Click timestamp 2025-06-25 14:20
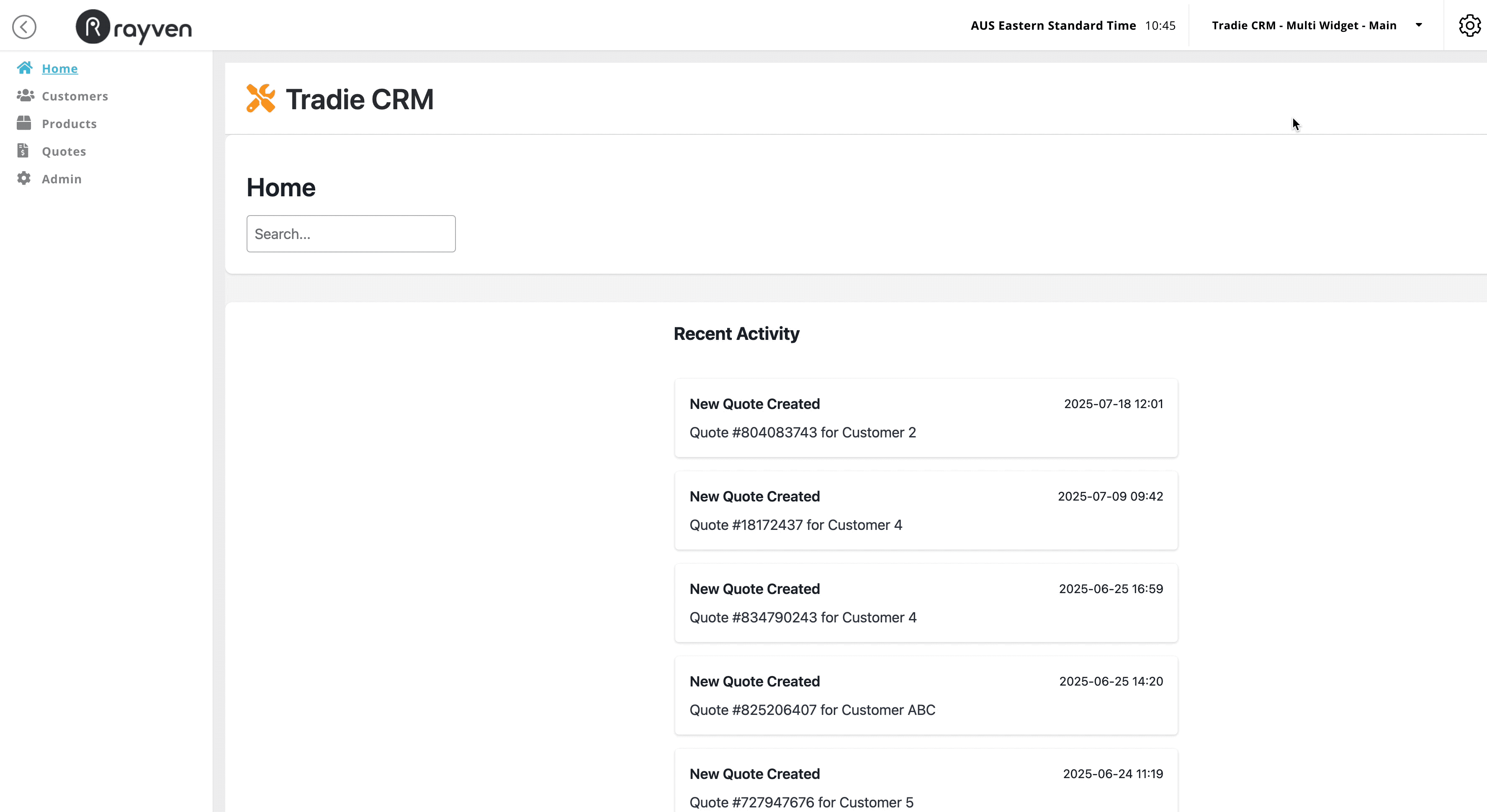 (1111, 681)
